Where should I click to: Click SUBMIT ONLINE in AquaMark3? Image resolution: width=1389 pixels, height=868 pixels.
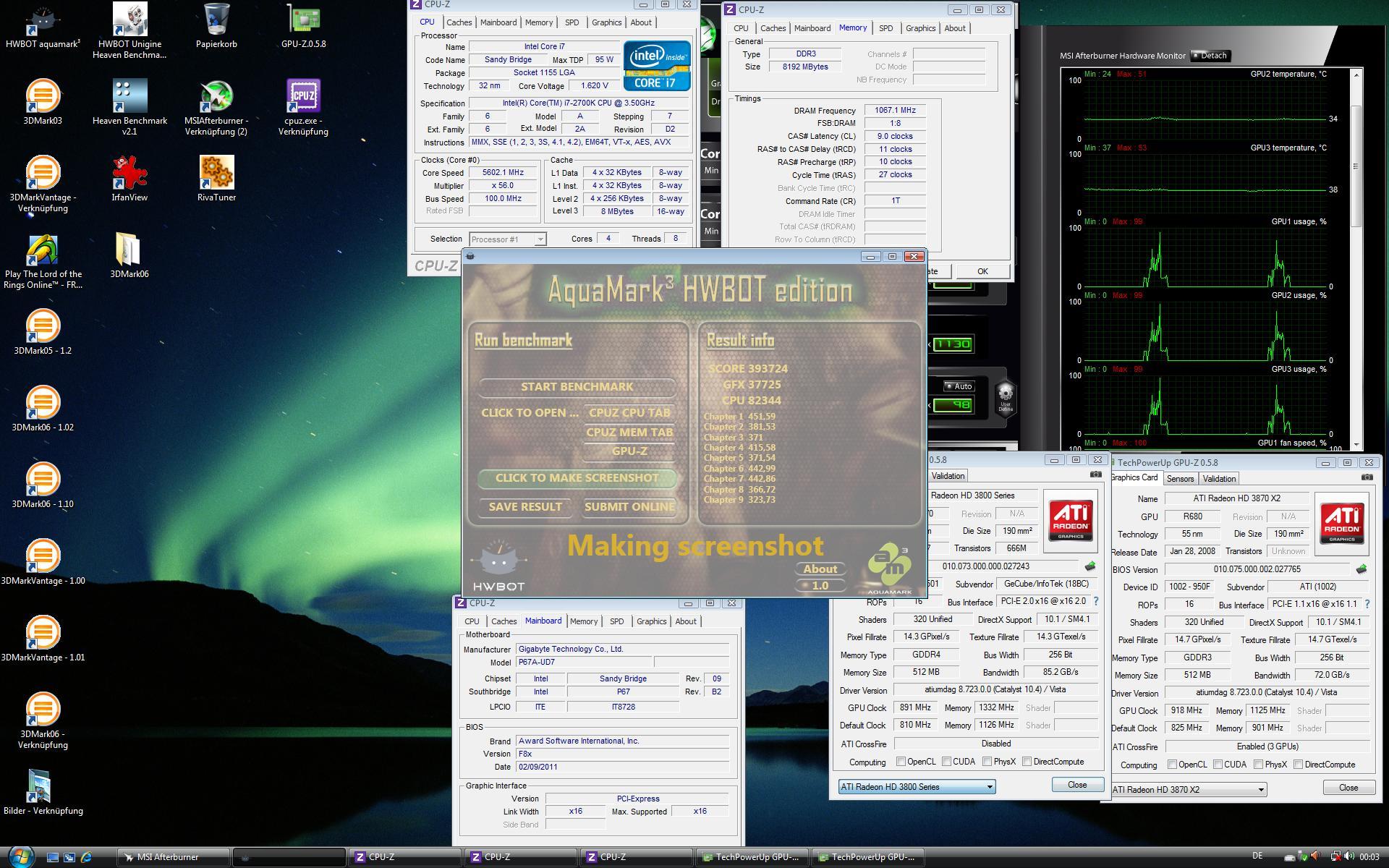[629, 507]
